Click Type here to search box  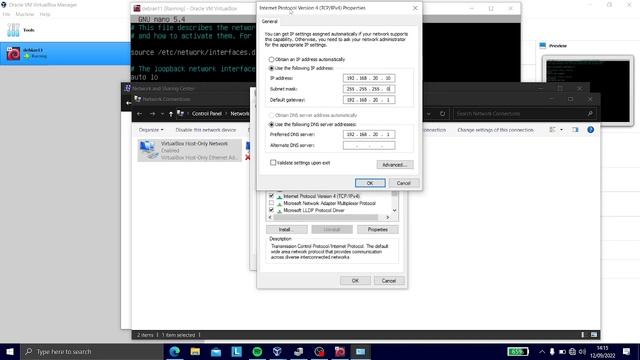(x=92, y=351)
